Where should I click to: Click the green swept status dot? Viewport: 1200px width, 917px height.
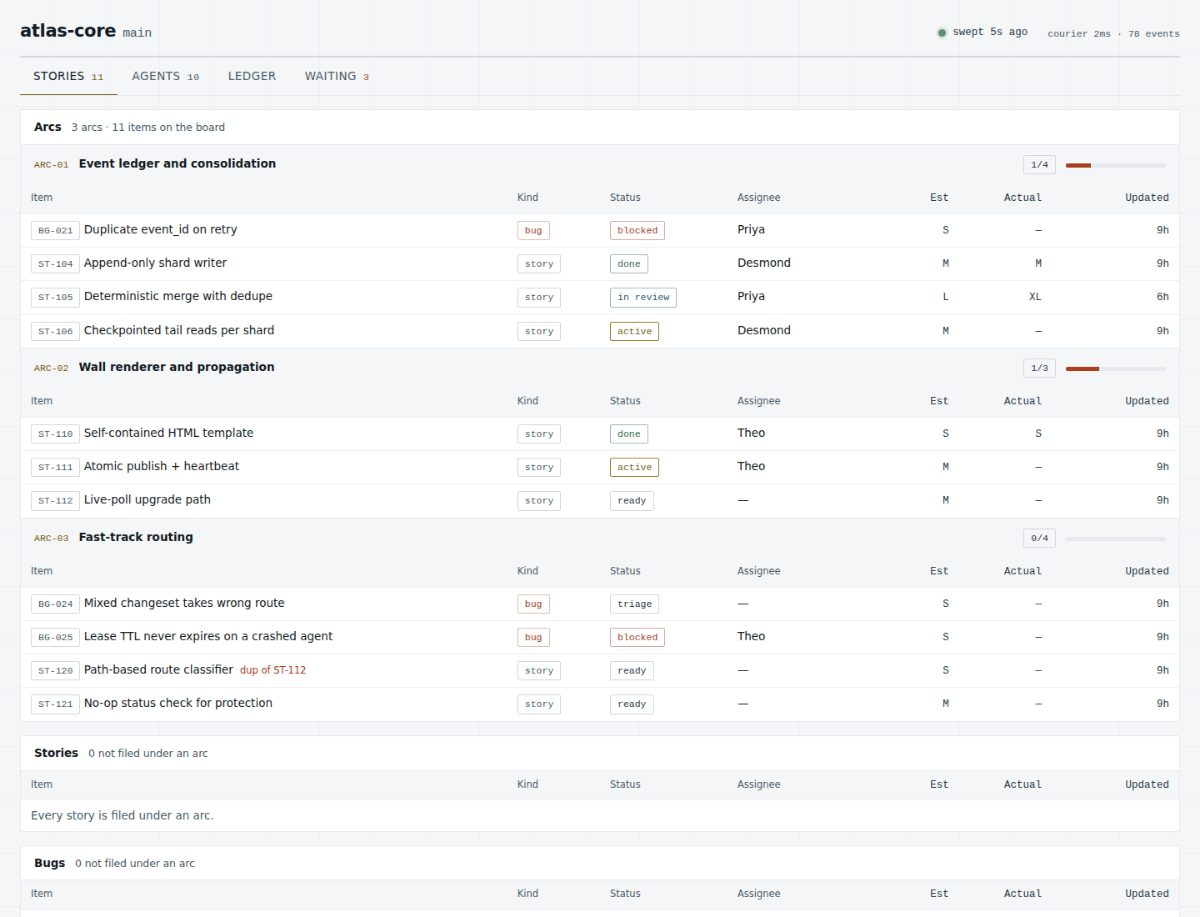[942, 33]
